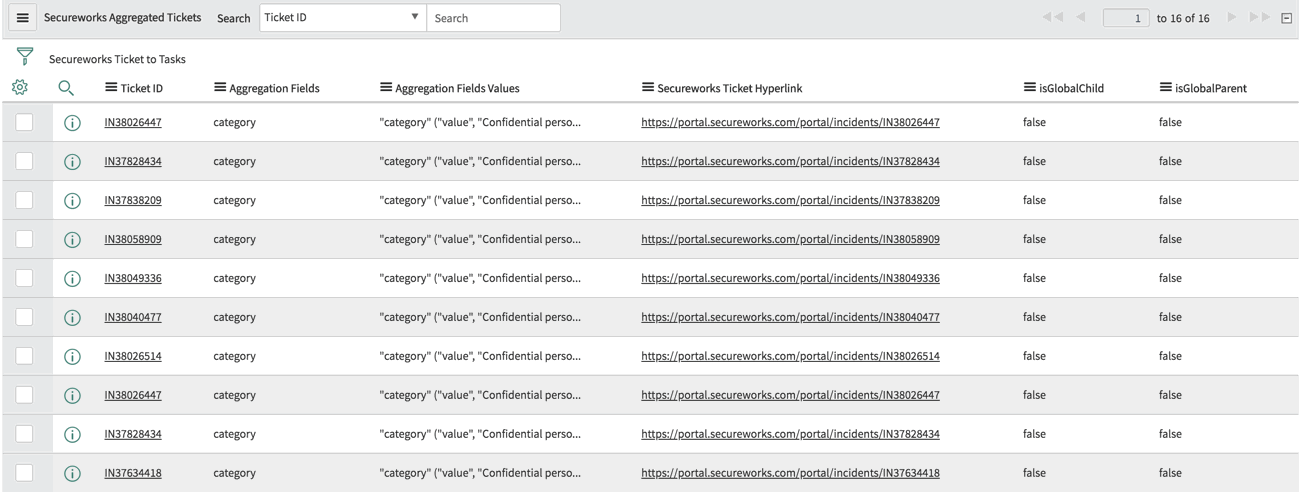
Task: Open ticket link IN37634418
Action: [133, 473]
